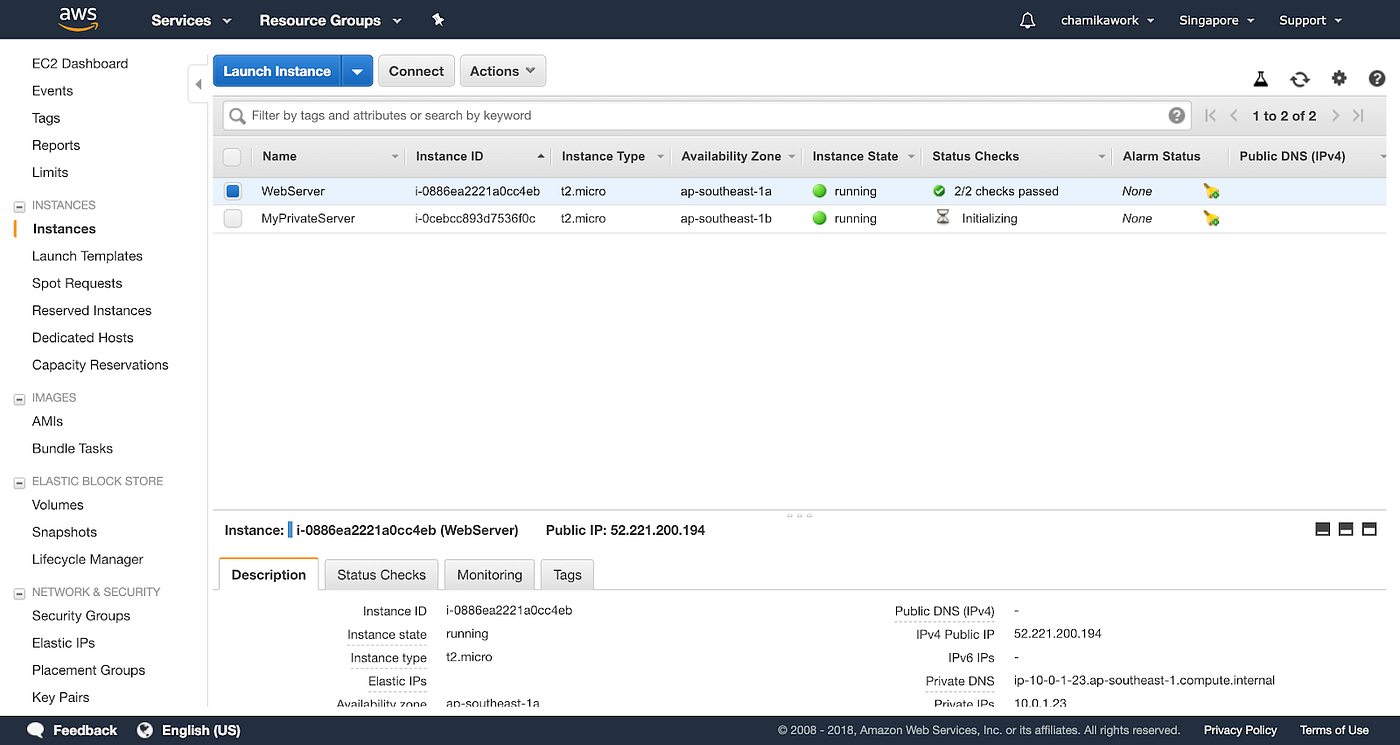Viewport: 1400px width, 745px height.
Task: Click the Launch Instance button
Action: (x=277, y=71)
